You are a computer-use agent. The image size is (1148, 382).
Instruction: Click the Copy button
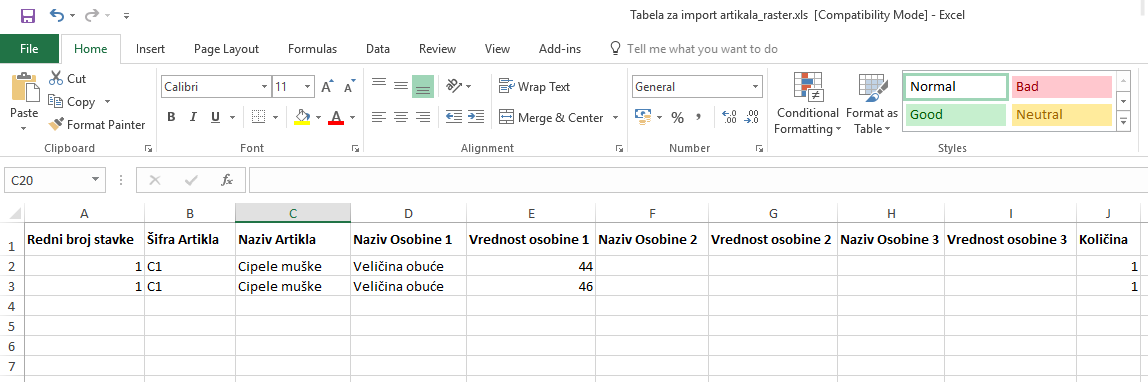(x=72, y=102)
